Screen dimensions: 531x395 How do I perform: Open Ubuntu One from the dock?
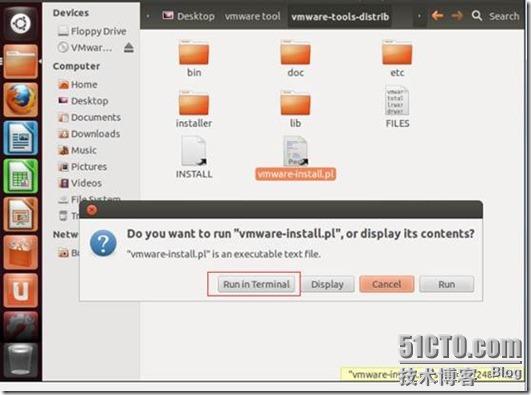point(20,291)
